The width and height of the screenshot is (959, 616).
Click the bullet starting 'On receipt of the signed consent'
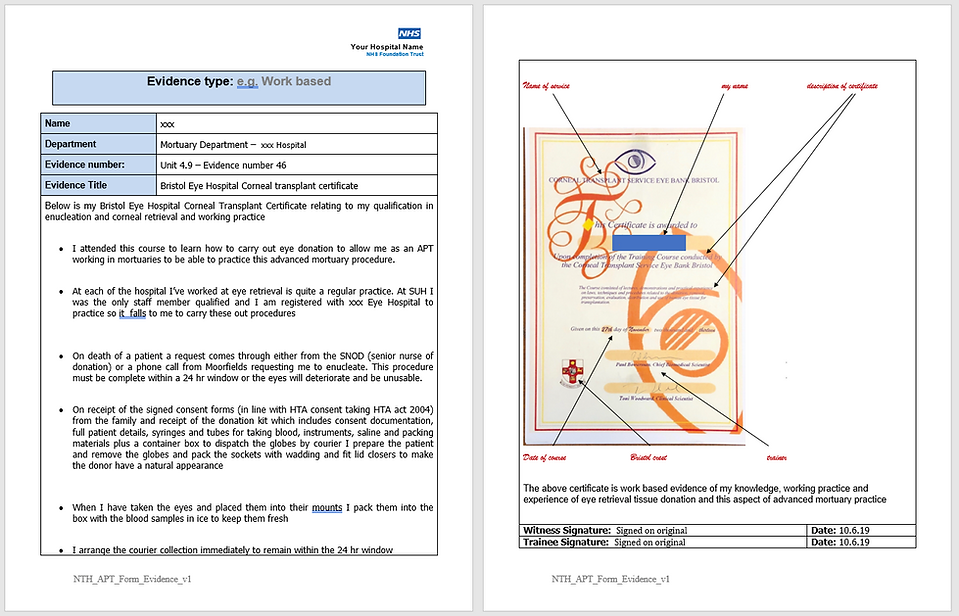pyautogui.click(x=252, y=437)
